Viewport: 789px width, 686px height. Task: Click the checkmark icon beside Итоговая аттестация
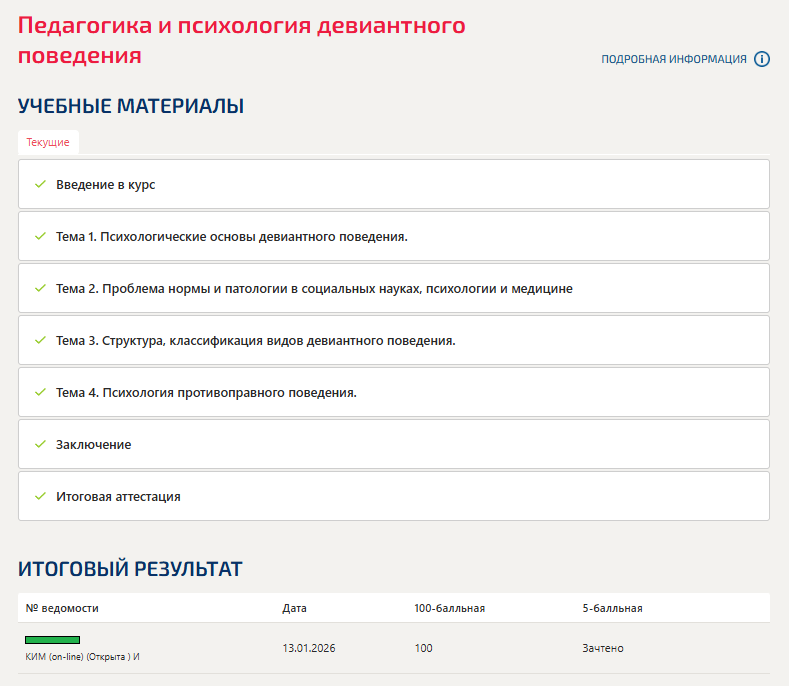(40, 496)
